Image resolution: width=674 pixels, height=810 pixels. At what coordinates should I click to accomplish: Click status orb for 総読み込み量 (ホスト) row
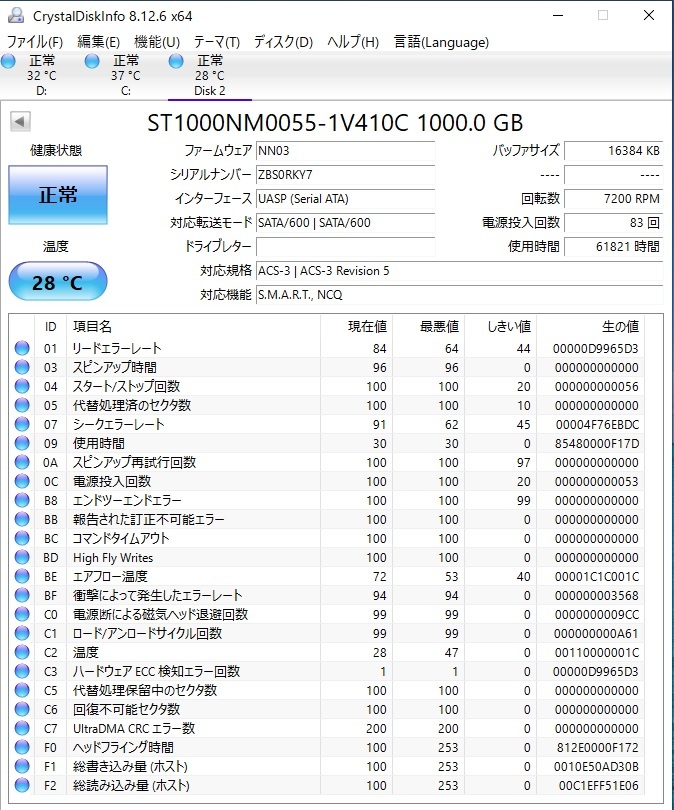point(22,785)
